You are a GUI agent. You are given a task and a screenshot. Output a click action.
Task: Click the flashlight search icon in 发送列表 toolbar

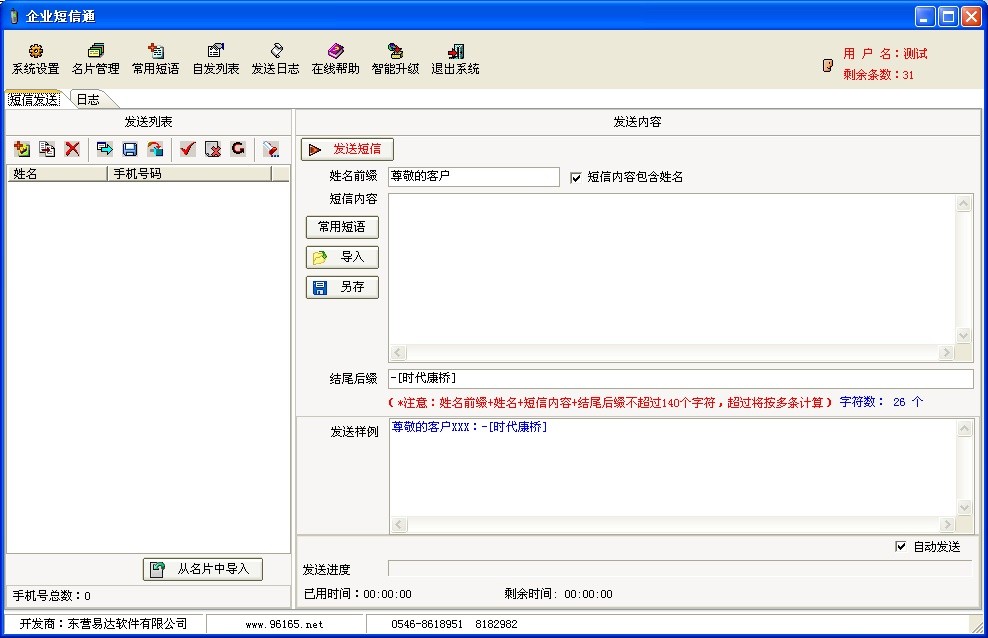click(270, 149)
